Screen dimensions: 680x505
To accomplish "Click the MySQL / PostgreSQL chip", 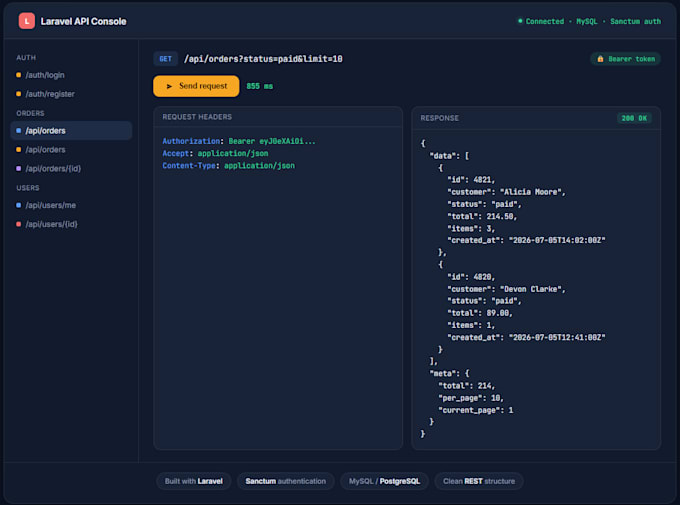I will click(384, 481).
